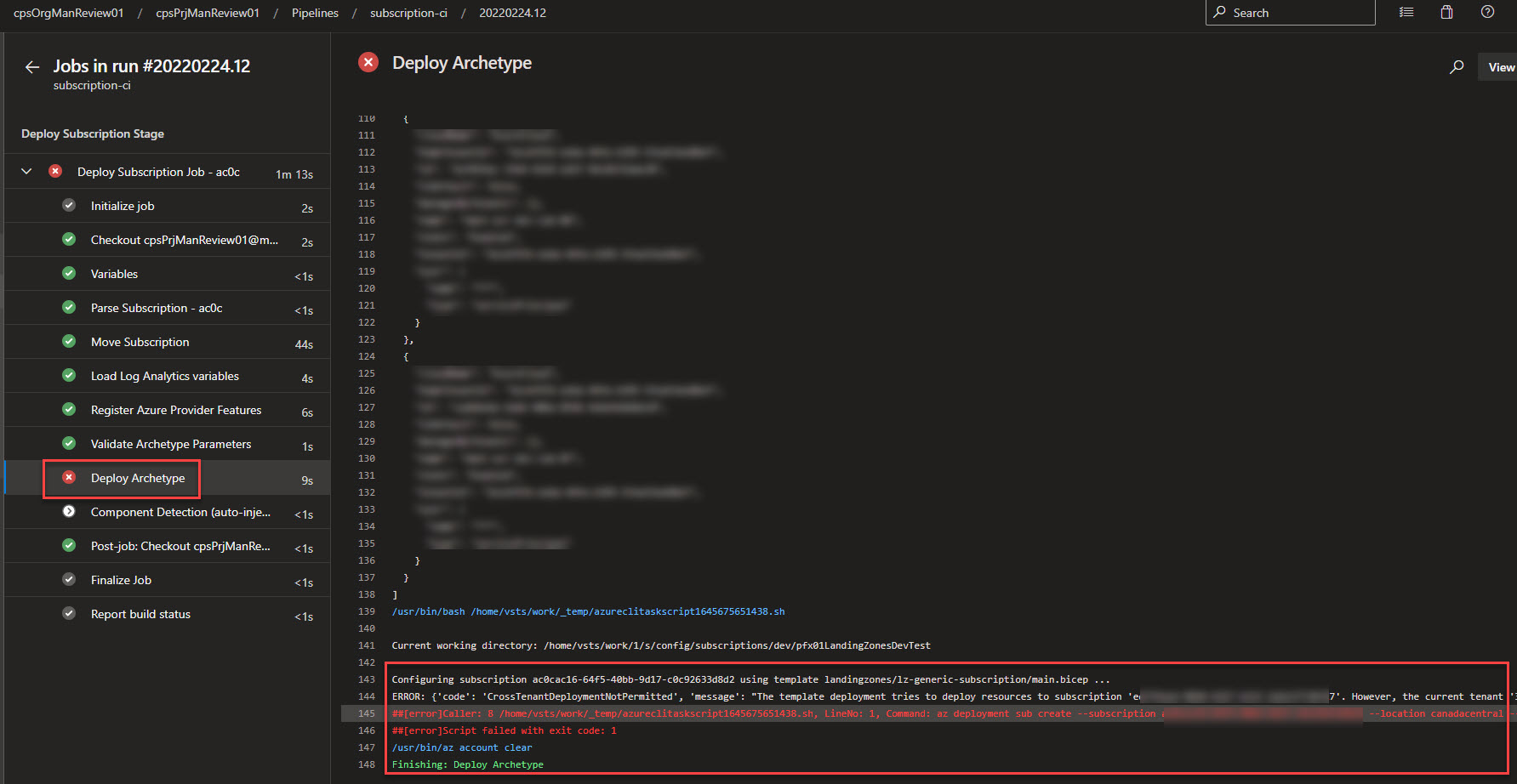Click the success icon next to Variables step
The width and height of the screenshot is (1517, 784).
point(69,273)
